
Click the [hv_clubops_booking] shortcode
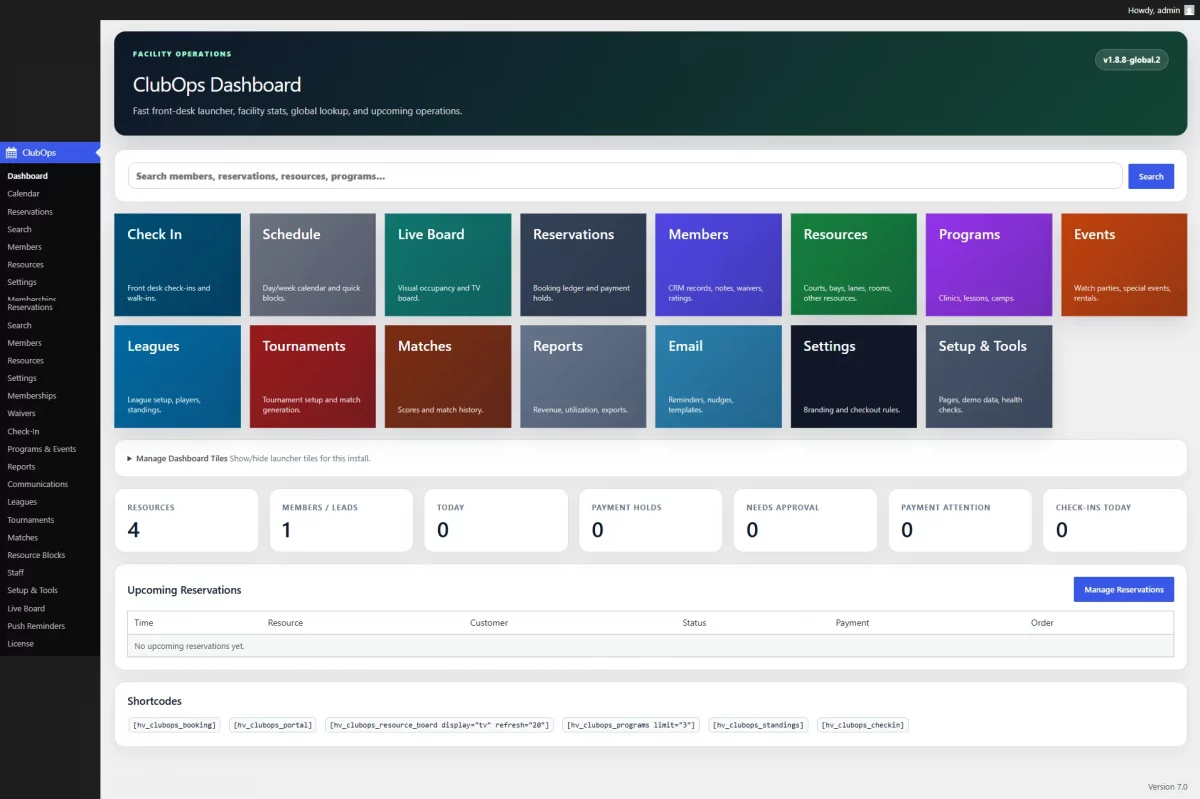click(x=174, y=725)
